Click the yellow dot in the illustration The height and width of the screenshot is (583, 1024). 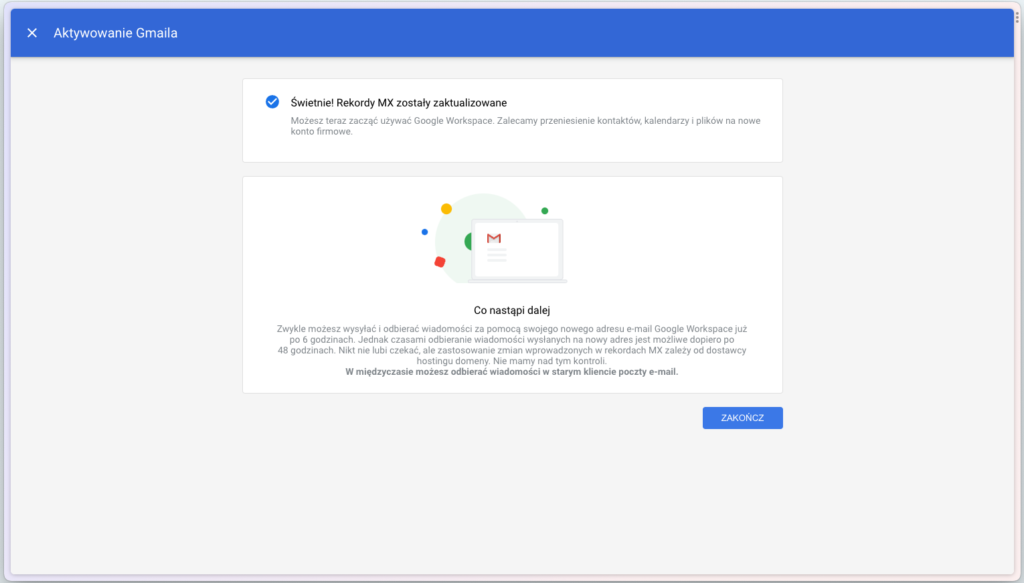(x=446, y=209)
